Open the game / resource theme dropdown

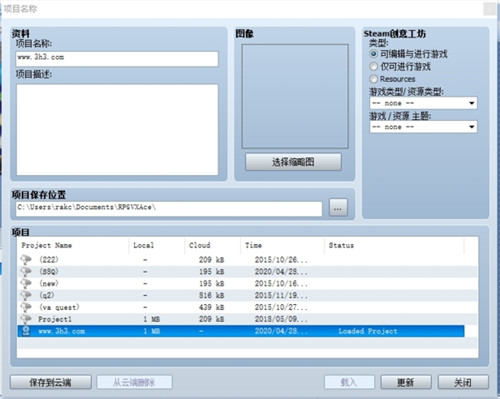423,127
